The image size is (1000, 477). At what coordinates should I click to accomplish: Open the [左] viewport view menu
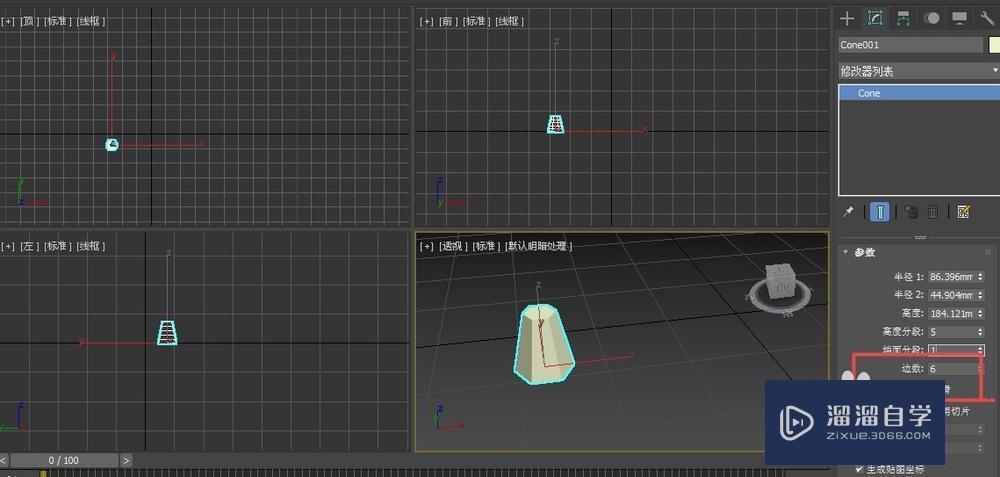click(x=30, y=246)
